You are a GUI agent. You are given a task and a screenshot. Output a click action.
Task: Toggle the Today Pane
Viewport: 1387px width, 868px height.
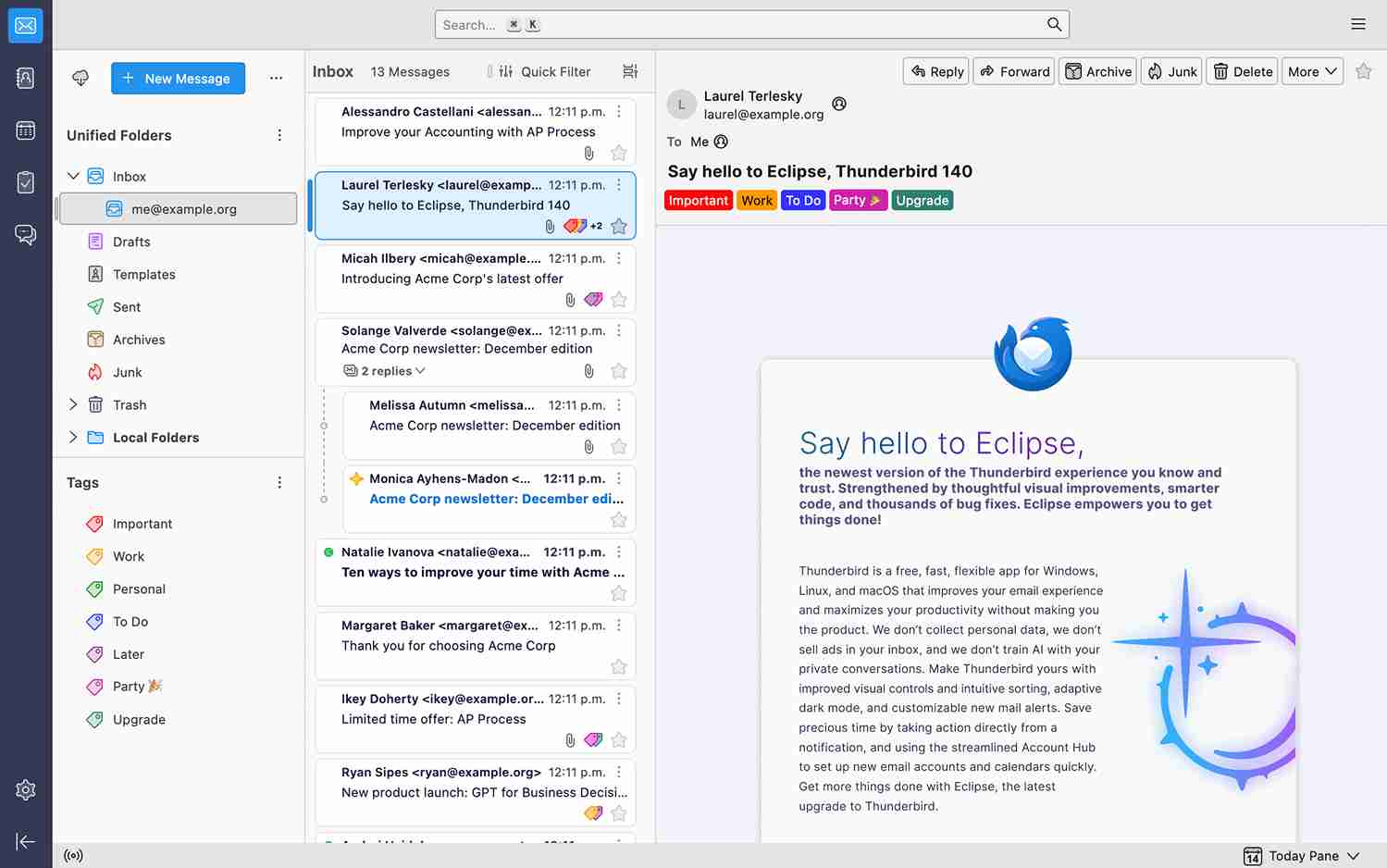(x=1302, y=856)
